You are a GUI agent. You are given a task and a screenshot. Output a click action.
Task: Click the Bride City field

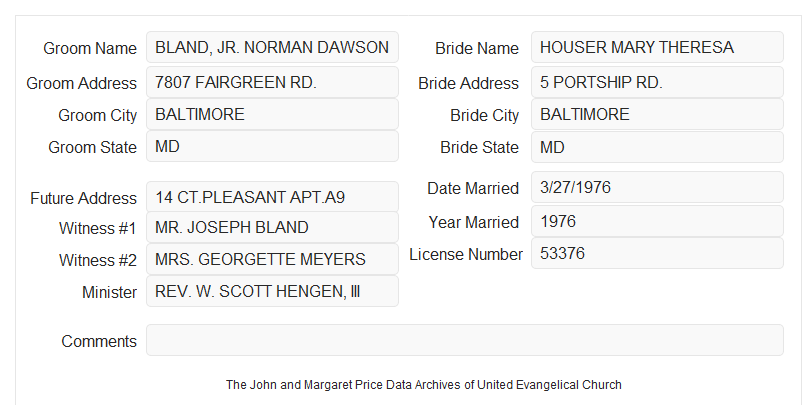click(657, 114)
